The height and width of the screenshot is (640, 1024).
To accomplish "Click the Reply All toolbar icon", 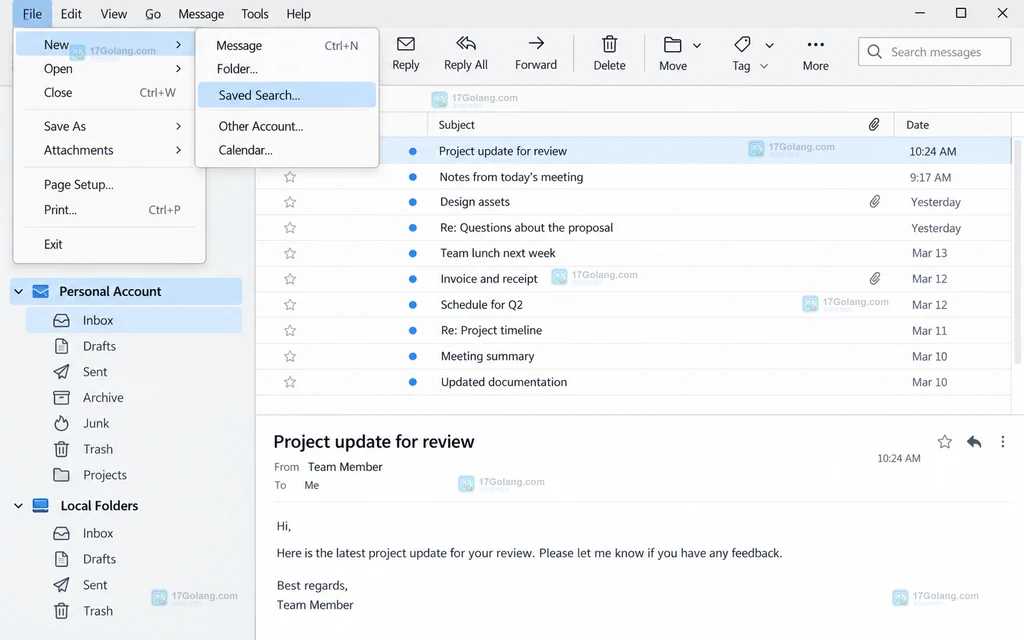I will (466, 43).
